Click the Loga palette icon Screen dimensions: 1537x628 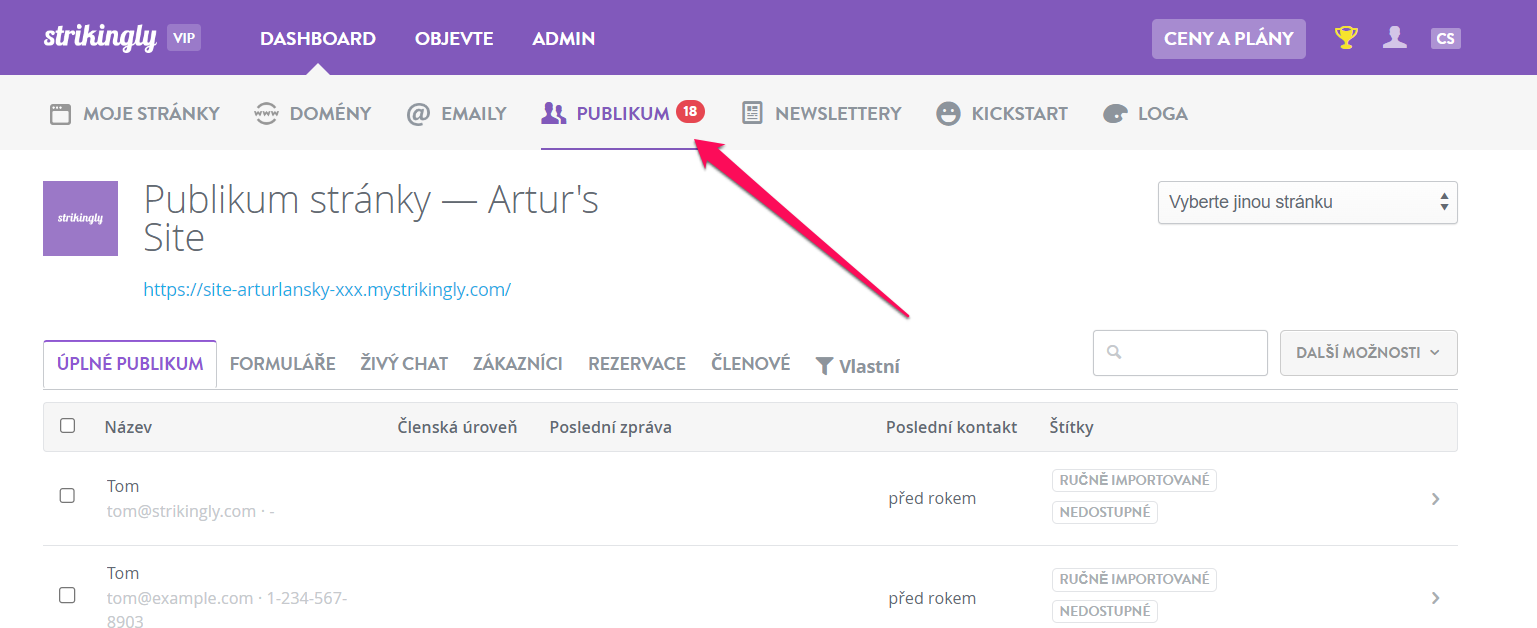coord(1115,114)
